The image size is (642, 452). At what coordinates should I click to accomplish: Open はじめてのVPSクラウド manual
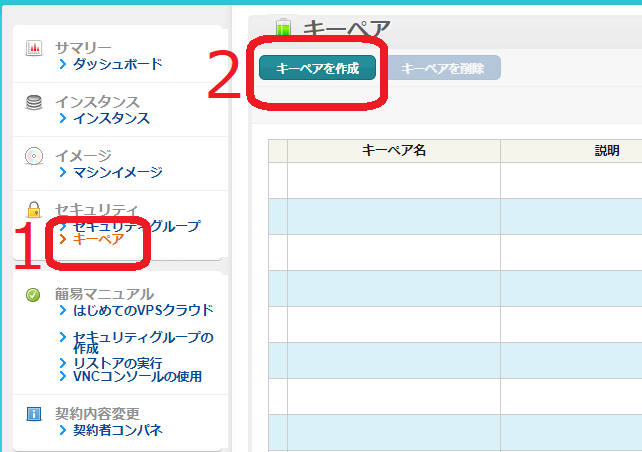pyautogui.click(x=143, y=310)
